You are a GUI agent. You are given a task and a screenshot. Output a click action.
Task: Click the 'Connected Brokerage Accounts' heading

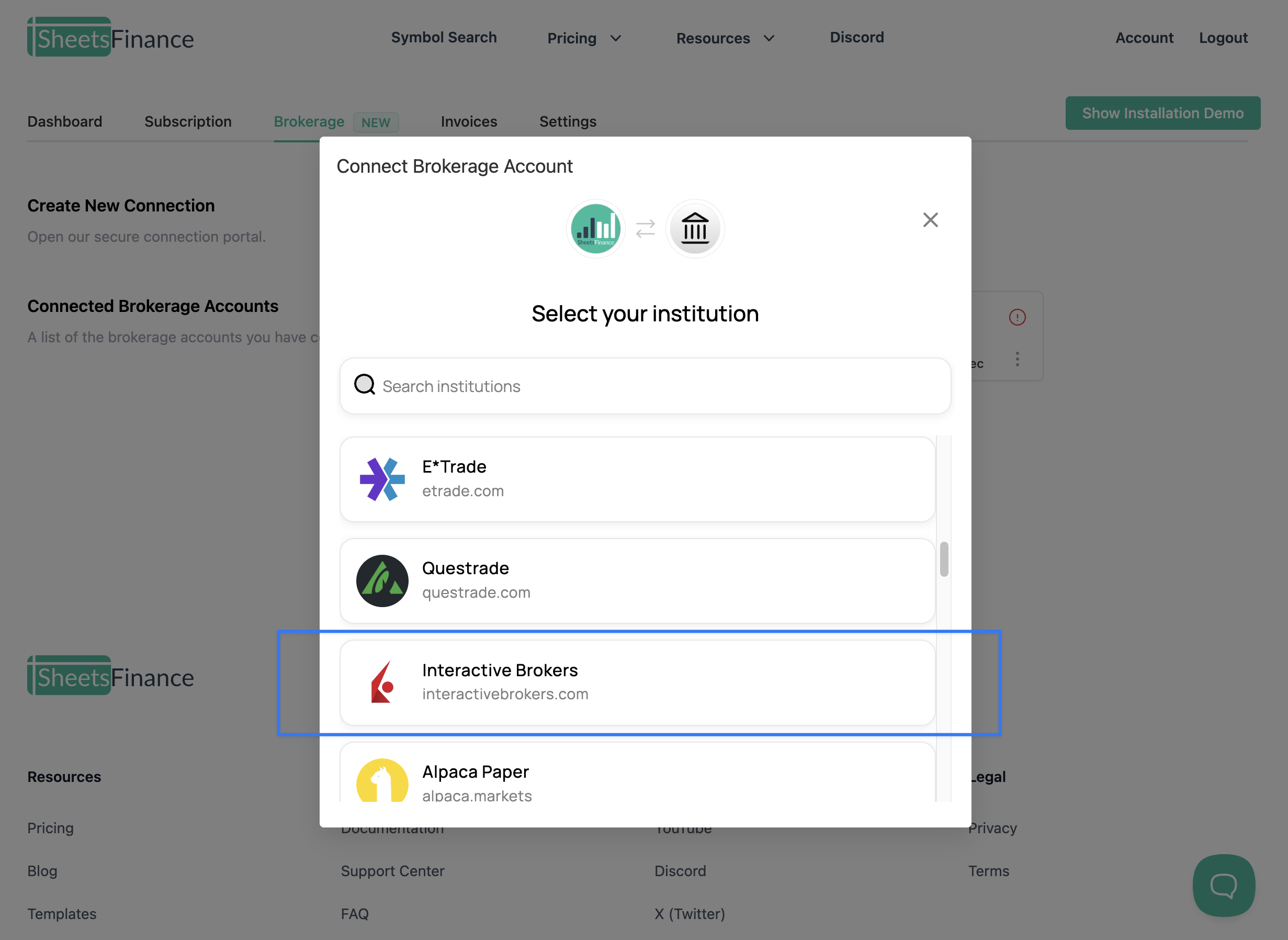pyautogui.click(x=153, y=306)
